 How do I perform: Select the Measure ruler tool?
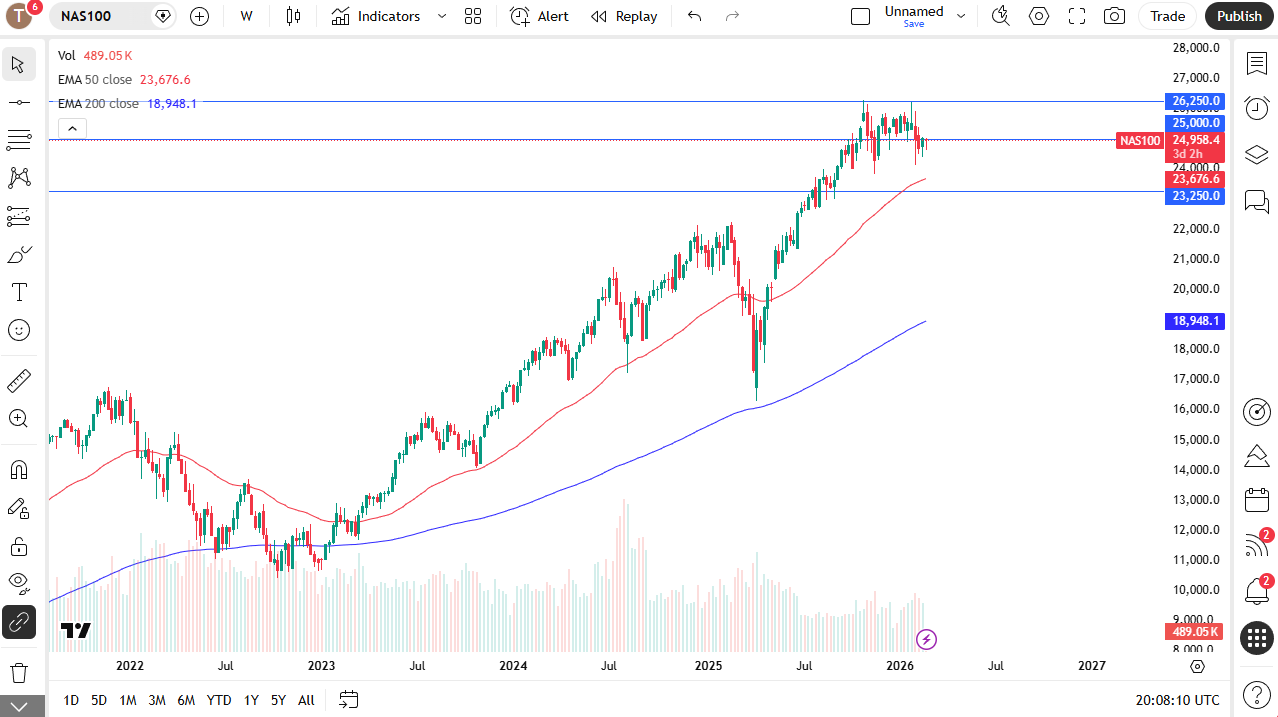[18, 380]
